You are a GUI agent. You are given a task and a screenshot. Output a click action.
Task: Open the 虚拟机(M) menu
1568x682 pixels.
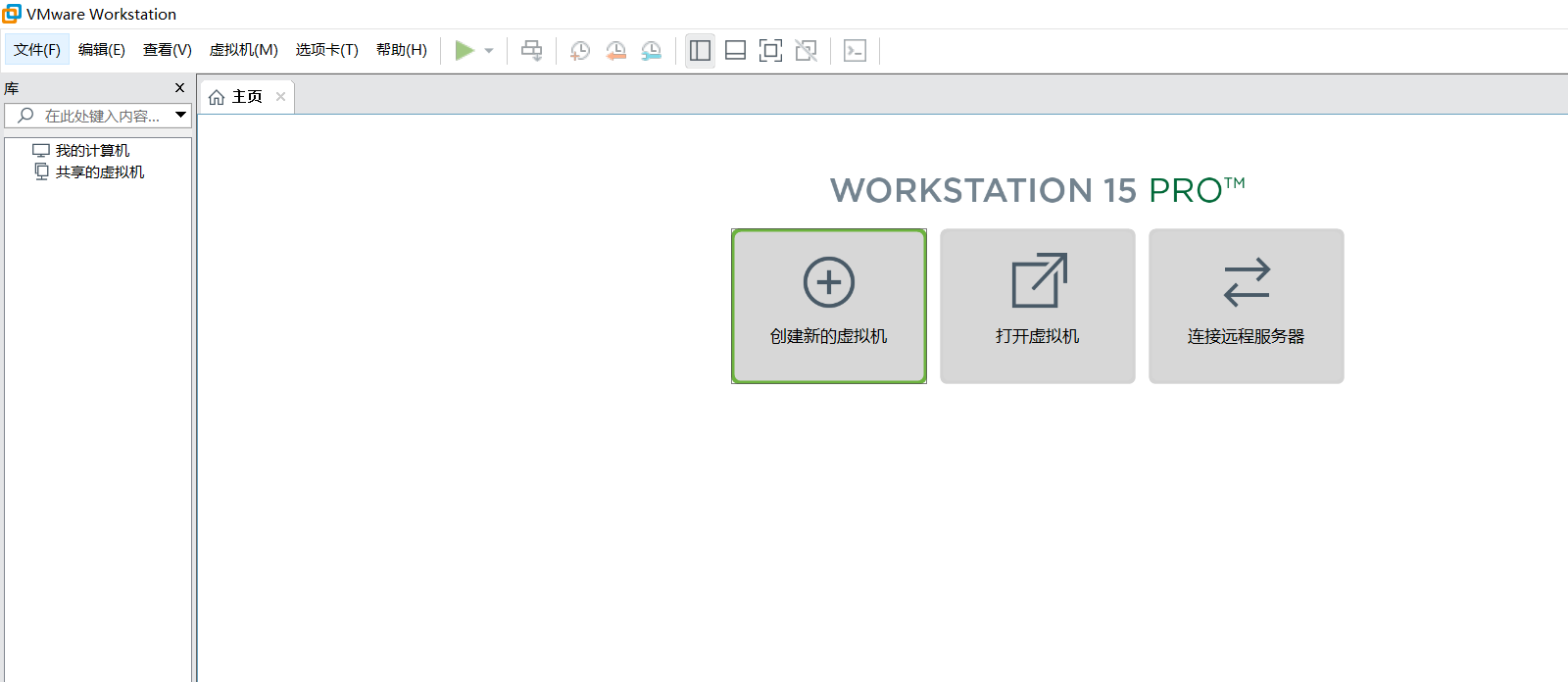pyautogui.click(x=244, y=49)
